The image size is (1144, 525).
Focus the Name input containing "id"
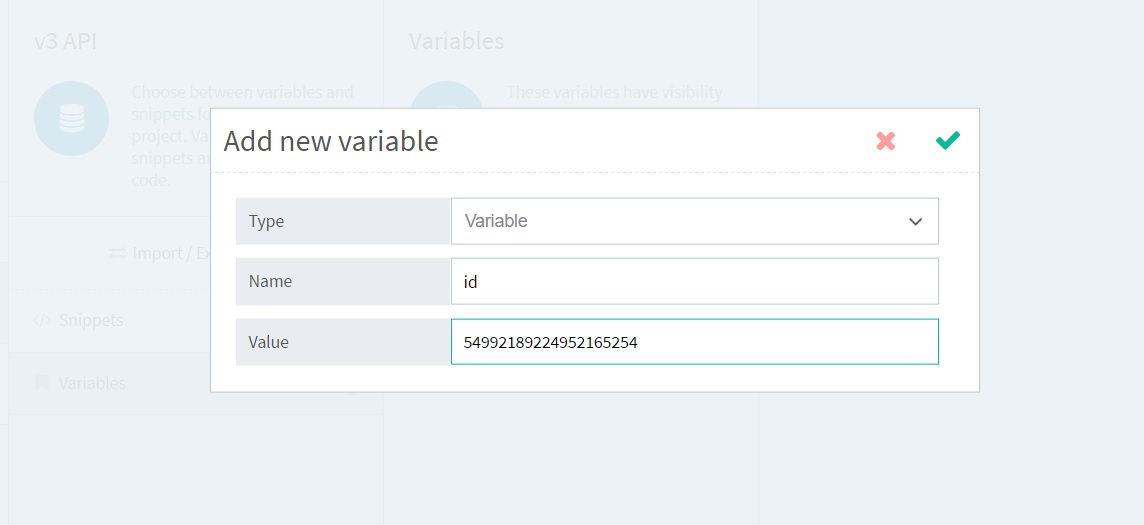694,282
